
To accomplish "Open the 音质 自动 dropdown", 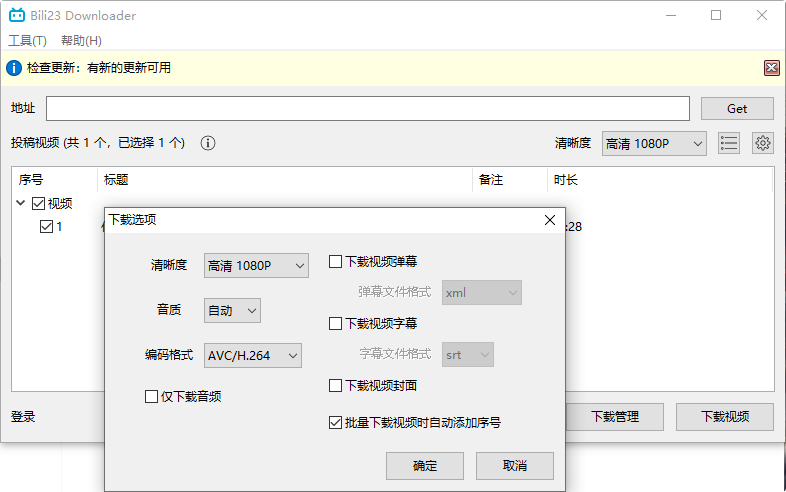I will pyautogui.click(x=232, y=311).
